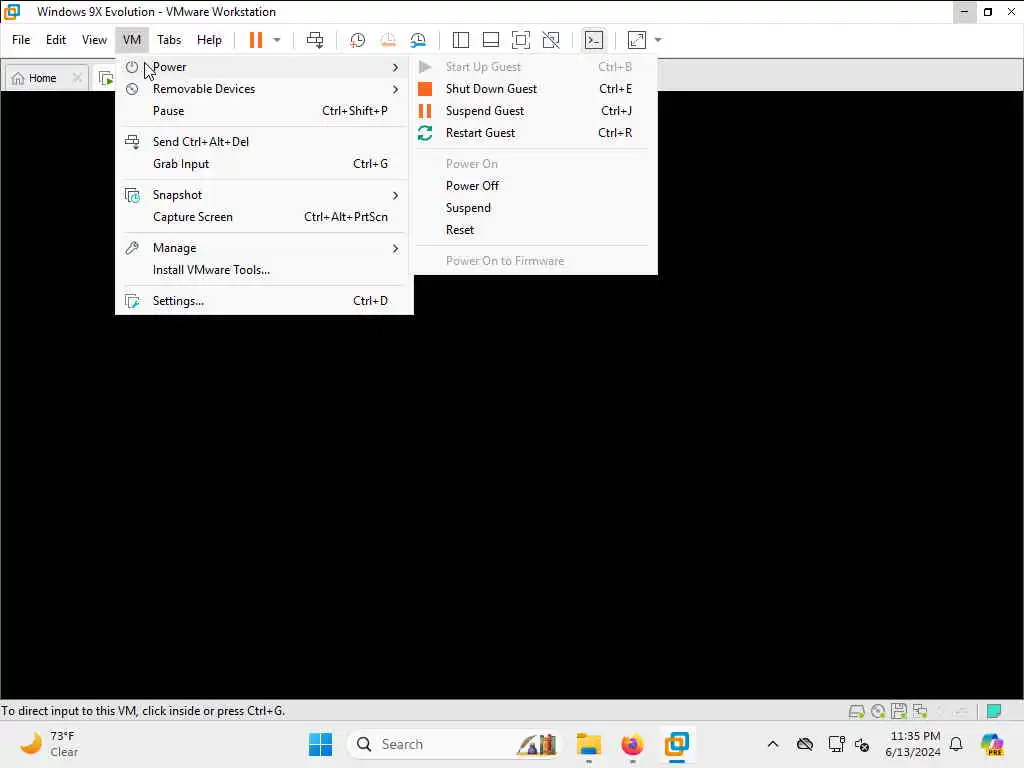Toggle the library sidebar panel icon
1024x768 pixels.
pos(460,40)
